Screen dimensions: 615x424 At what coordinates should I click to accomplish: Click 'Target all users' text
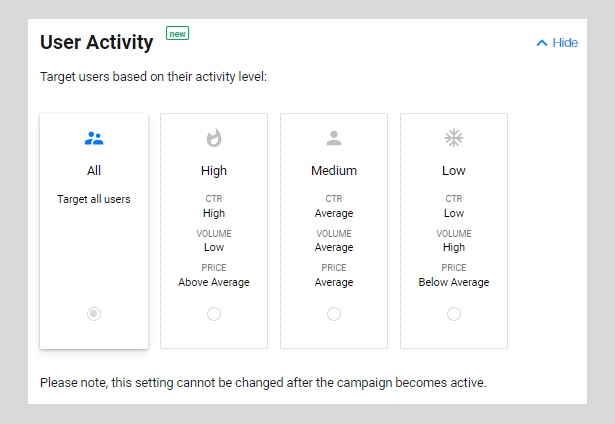[94, 199]
